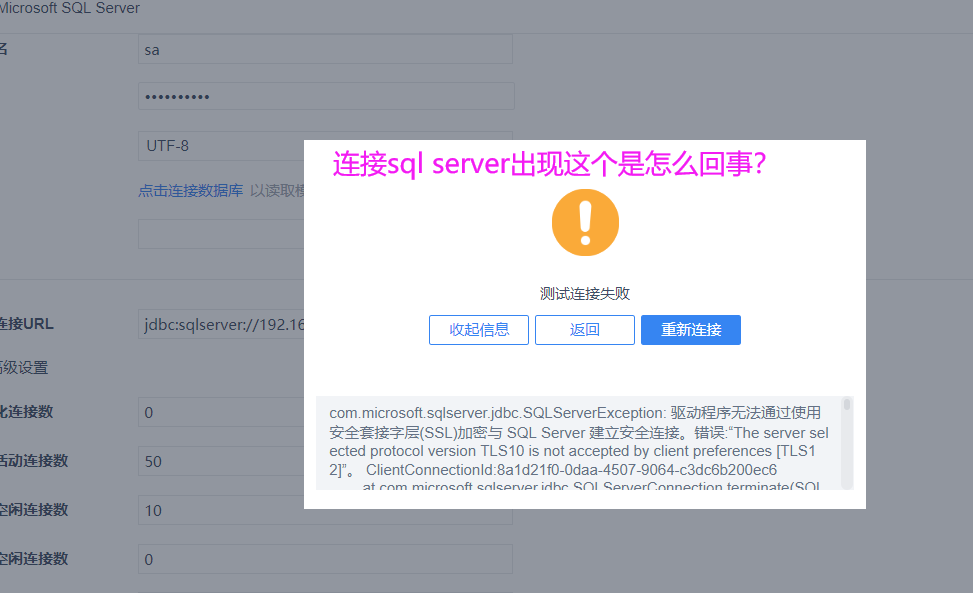Click the empty field below 点击连接数据库

pyautogui.click(x=221, y=234)
